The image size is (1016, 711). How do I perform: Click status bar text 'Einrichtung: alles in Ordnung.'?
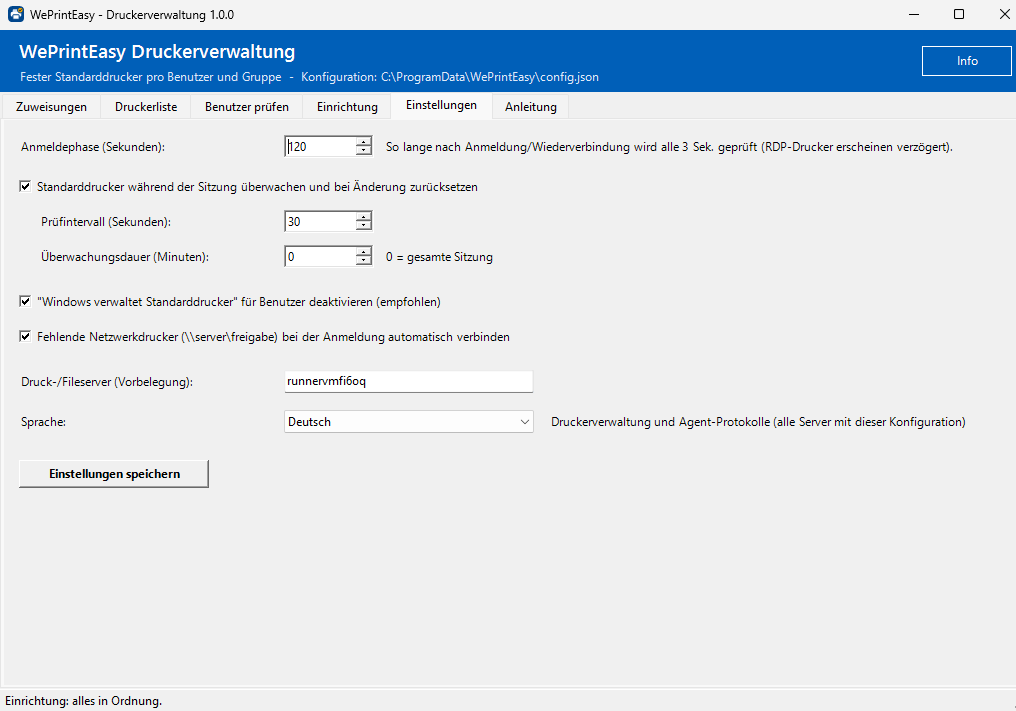click(x=84, y=701)
